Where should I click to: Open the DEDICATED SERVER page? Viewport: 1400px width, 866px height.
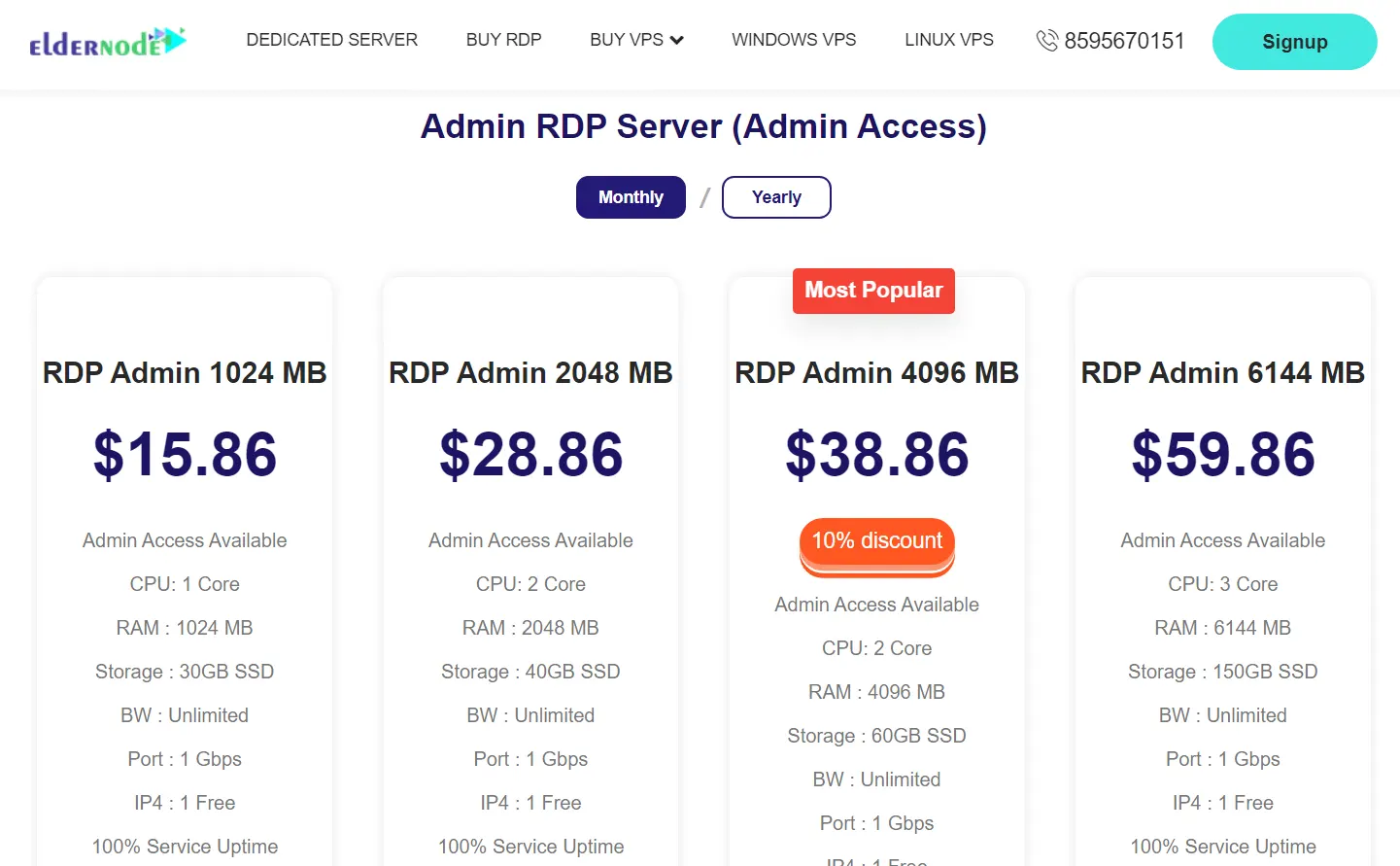click(331, 40)
